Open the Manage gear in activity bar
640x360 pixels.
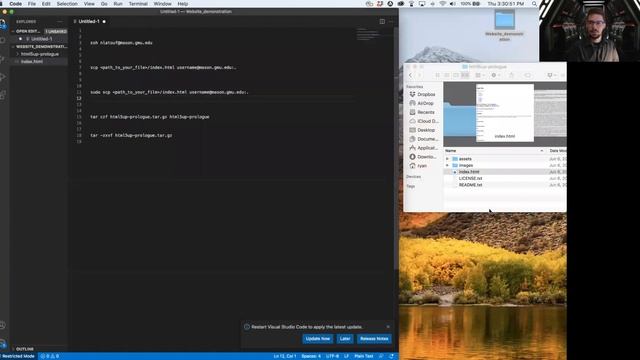[2, 343]
